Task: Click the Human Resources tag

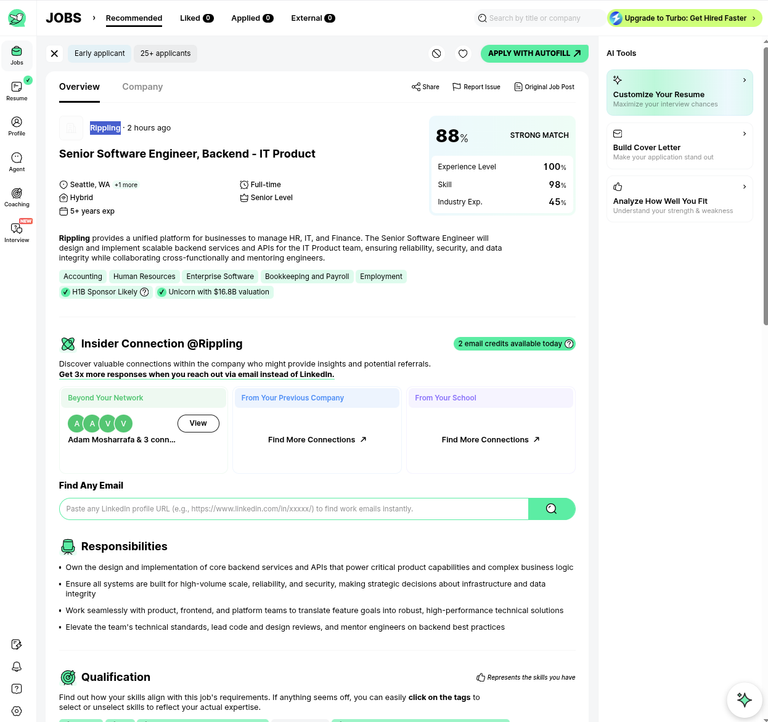Action: tap(144, 276)
